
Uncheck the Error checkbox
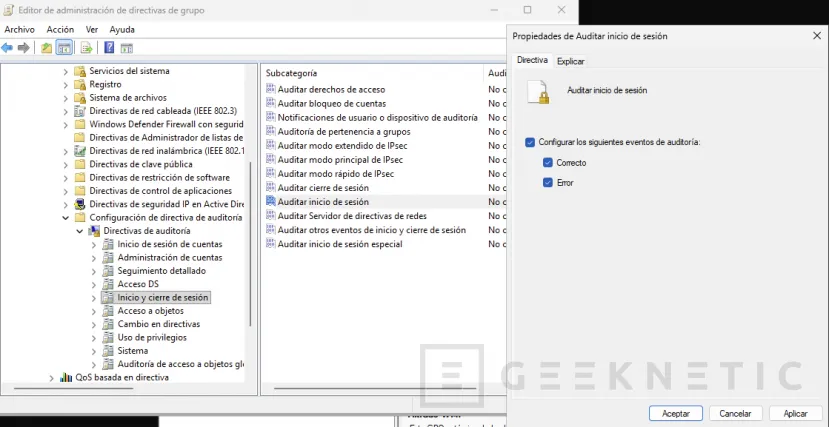[x=548, y=183]
